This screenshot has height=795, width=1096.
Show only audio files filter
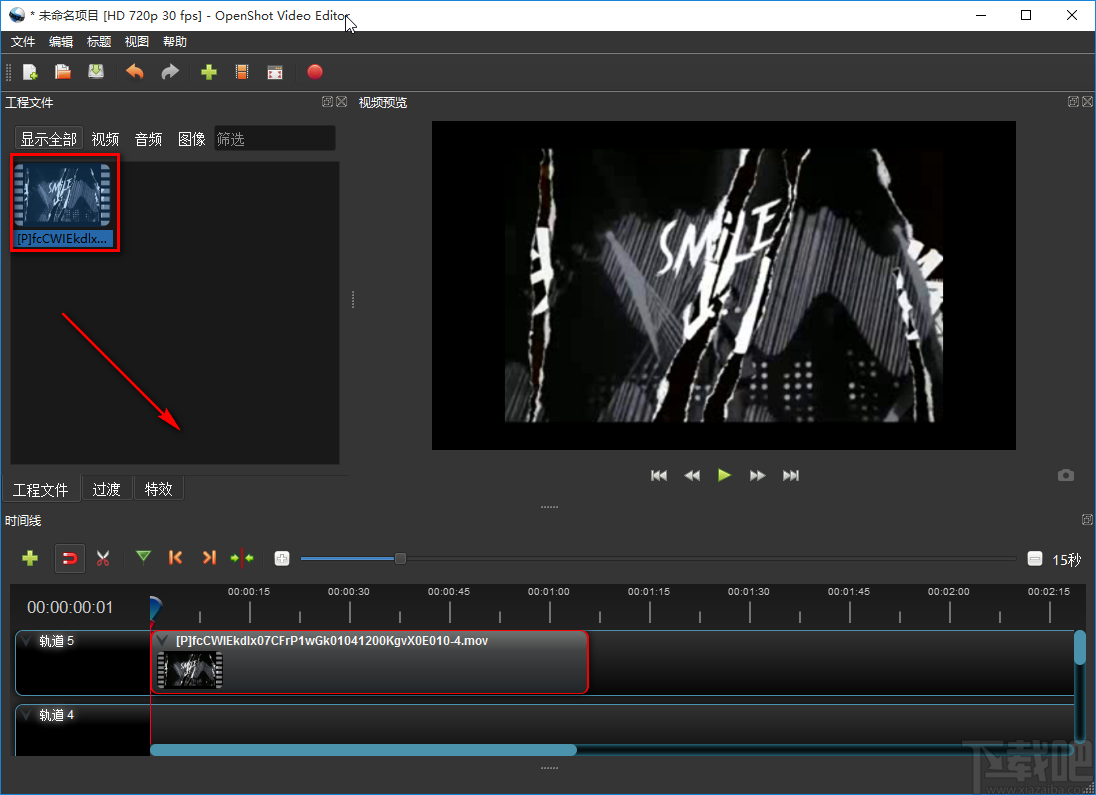[148, 139]
